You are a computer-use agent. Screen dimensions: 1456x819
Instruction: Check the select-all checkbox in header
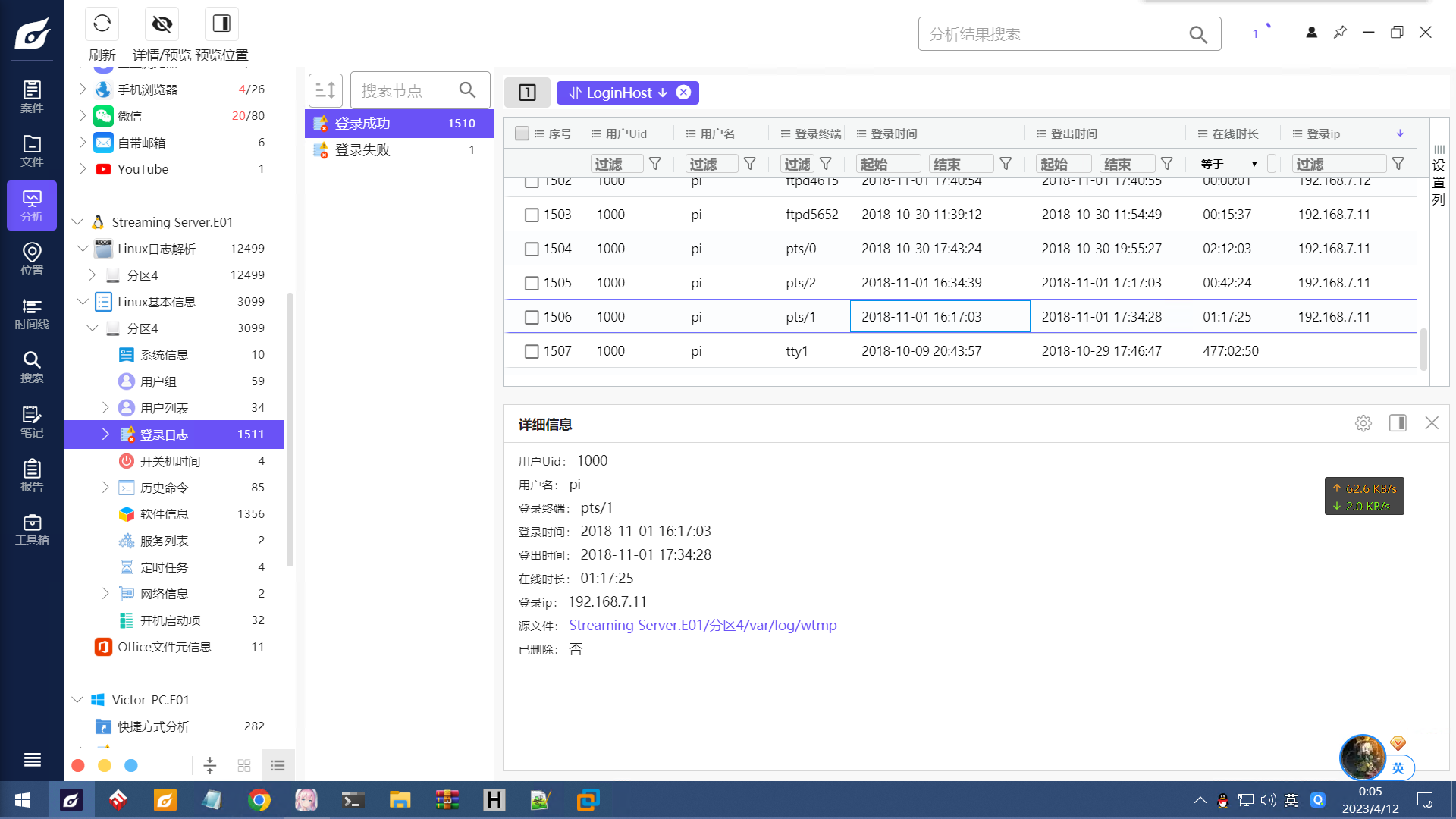[522, 133]
